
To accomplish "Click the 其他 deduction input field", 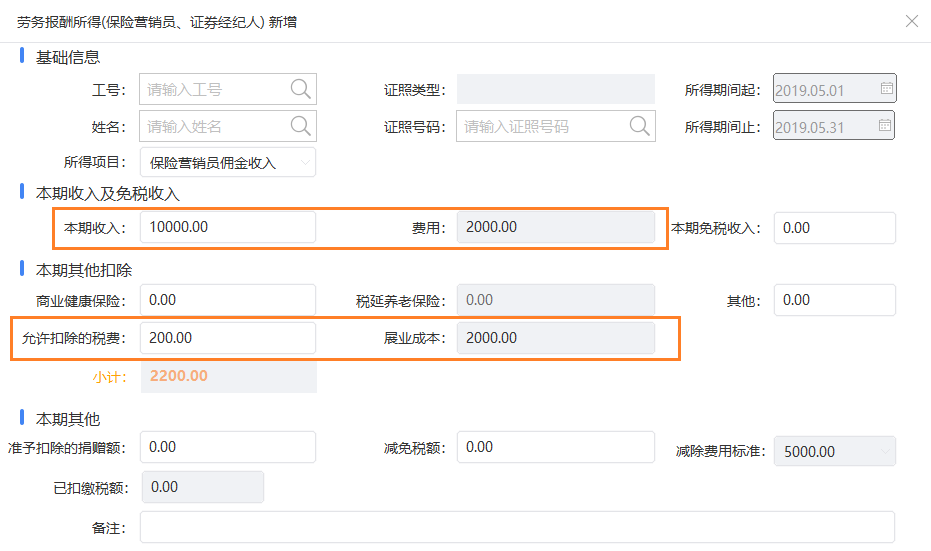I will (x=835, y=300).
